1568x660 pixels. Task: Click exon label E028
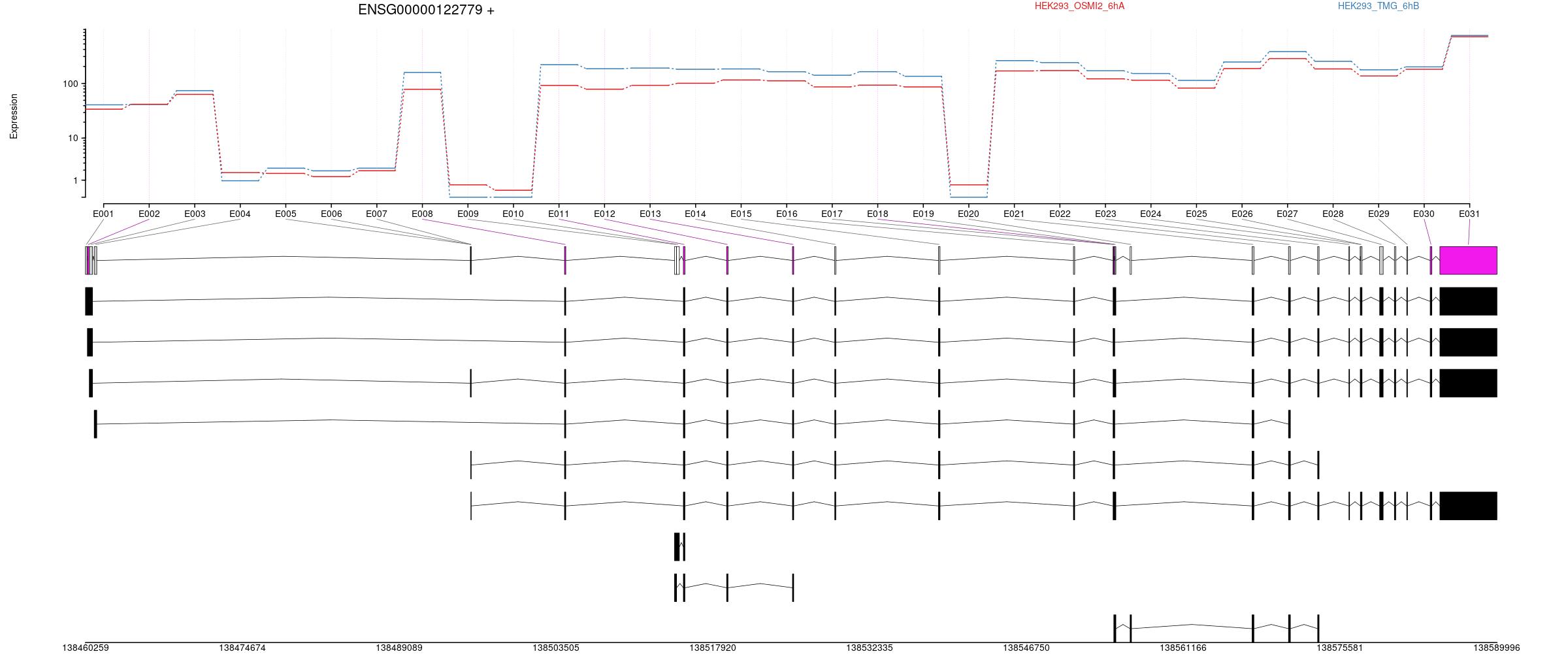pos(1333,214)
